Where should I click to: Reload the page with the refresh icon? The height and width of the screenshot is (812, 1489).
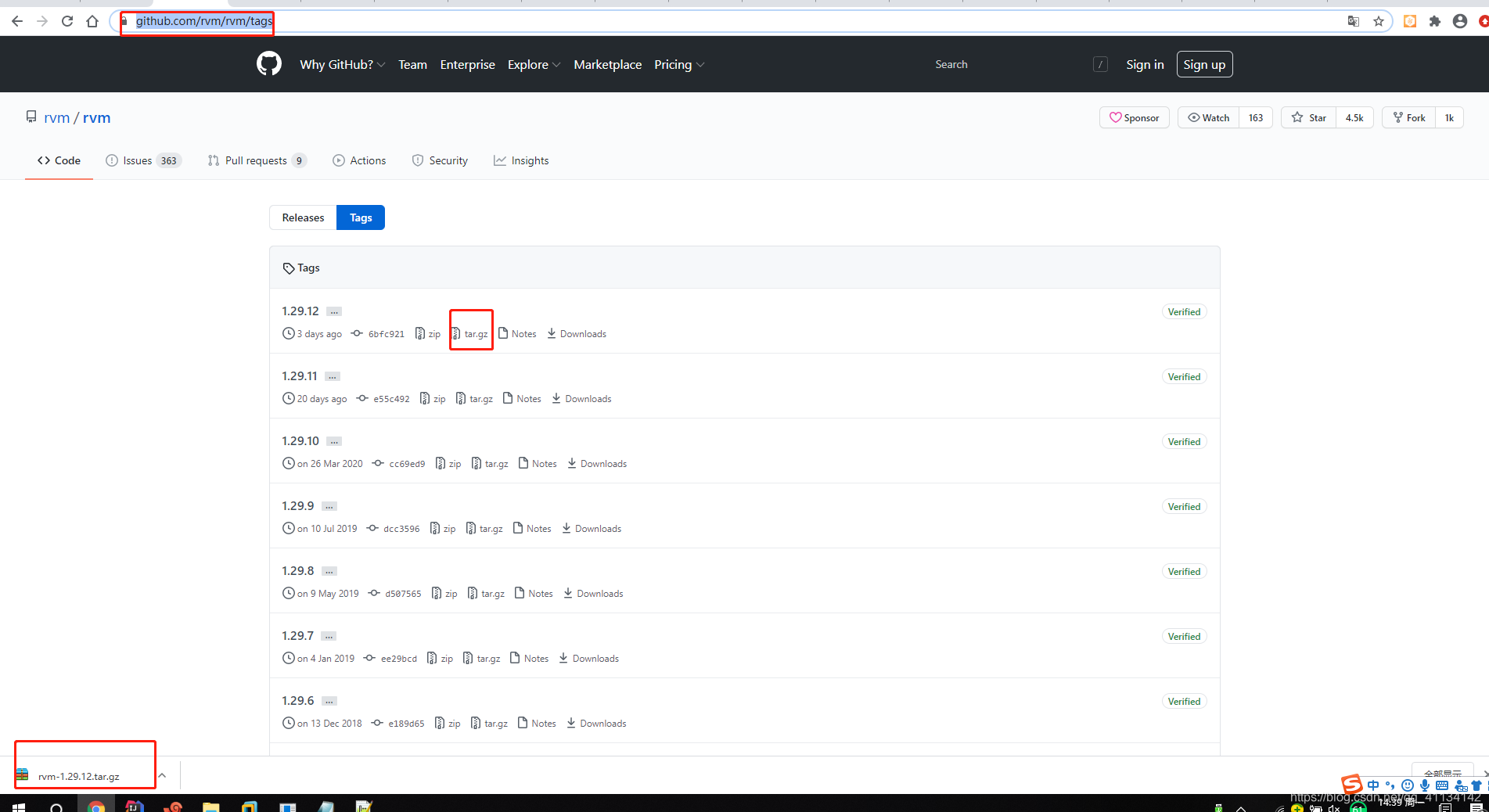[67, 21]
